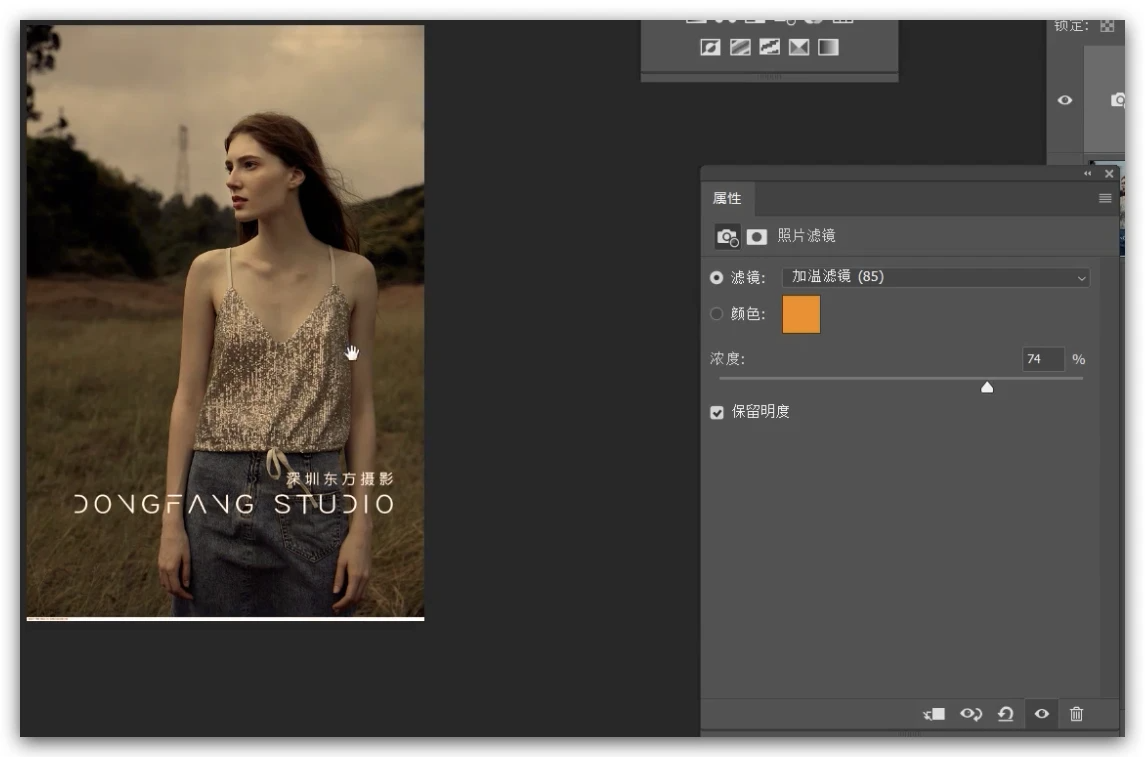1145x757 pixels.
Task: Select the 颜色 radio button
Action: click(716, 314)
